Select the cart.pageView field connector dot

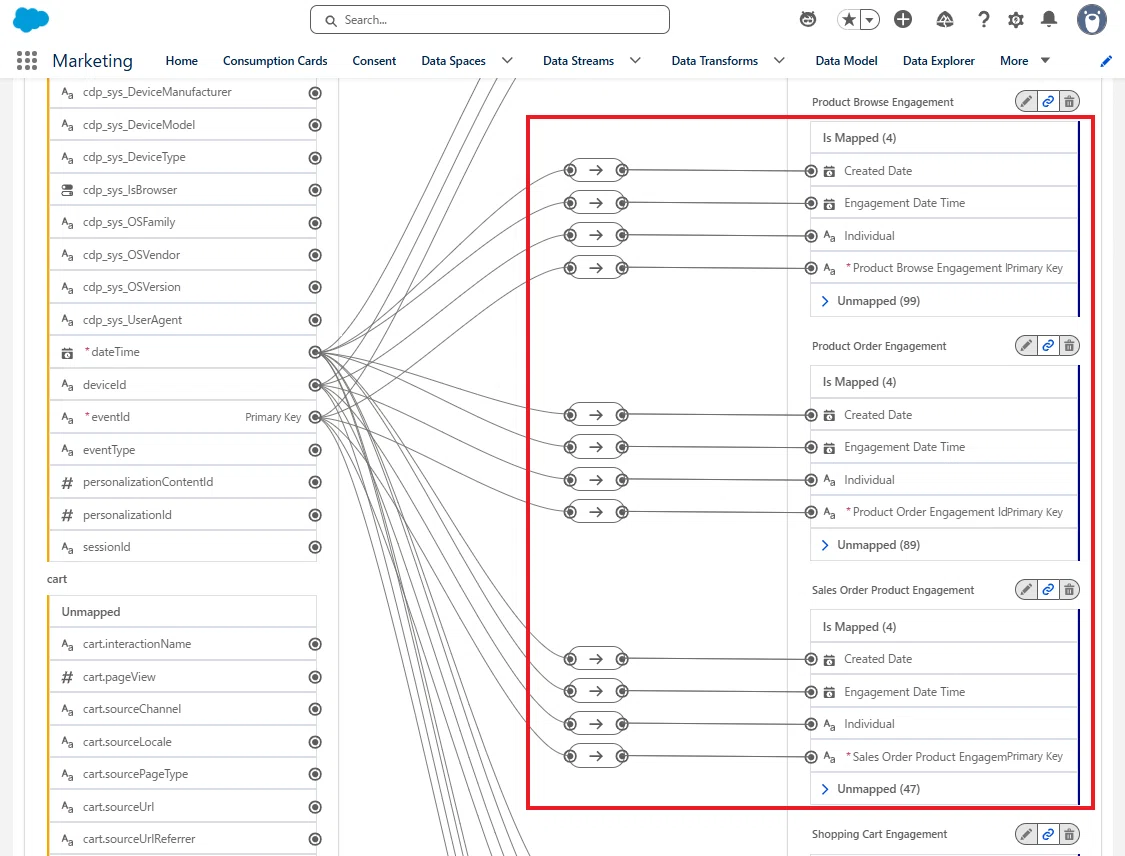tap(315, 677)
